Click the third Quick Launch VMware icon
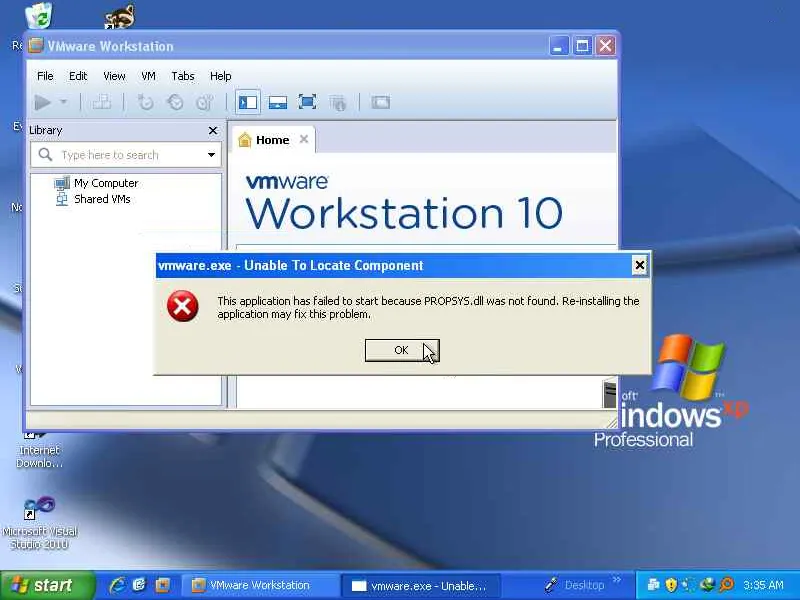This screenshot has width=800, height=600. (163, 585)
